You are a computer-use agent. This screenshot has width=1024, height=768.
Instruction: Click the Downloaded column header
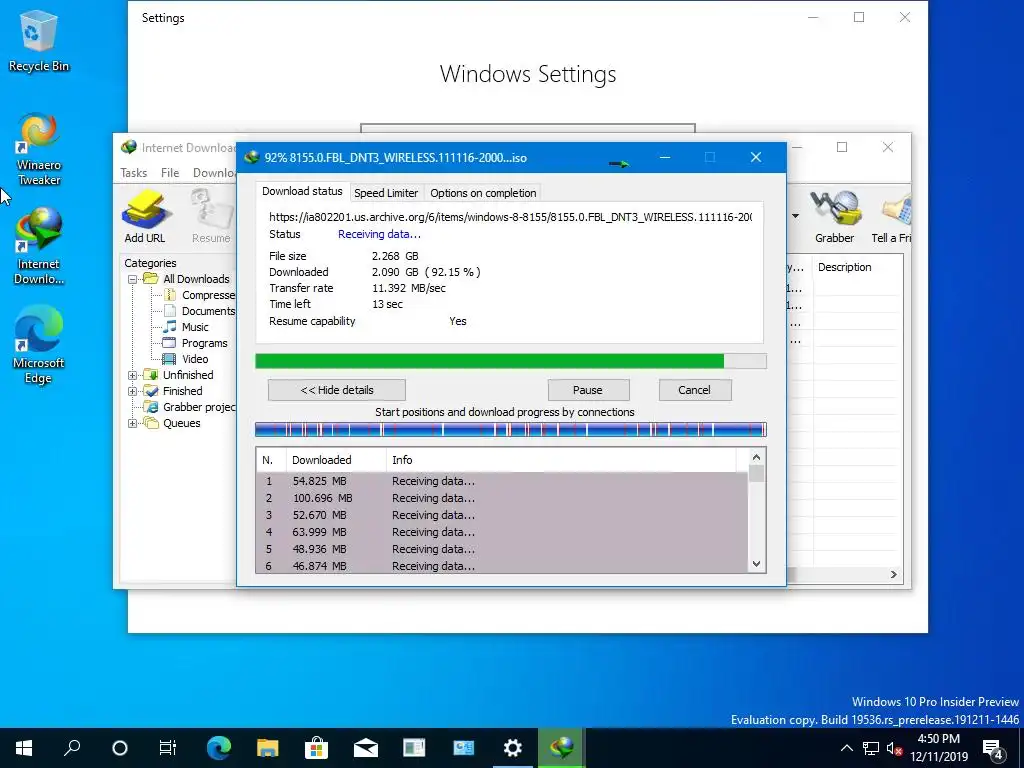coord(336,460)
